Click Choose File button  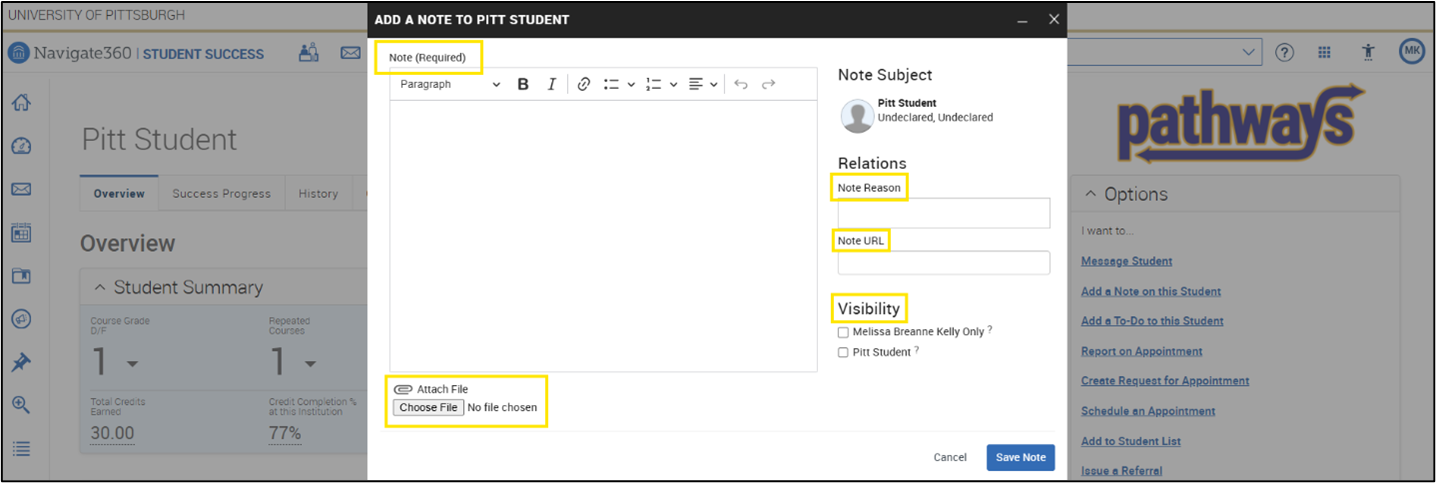pos(428,407)
